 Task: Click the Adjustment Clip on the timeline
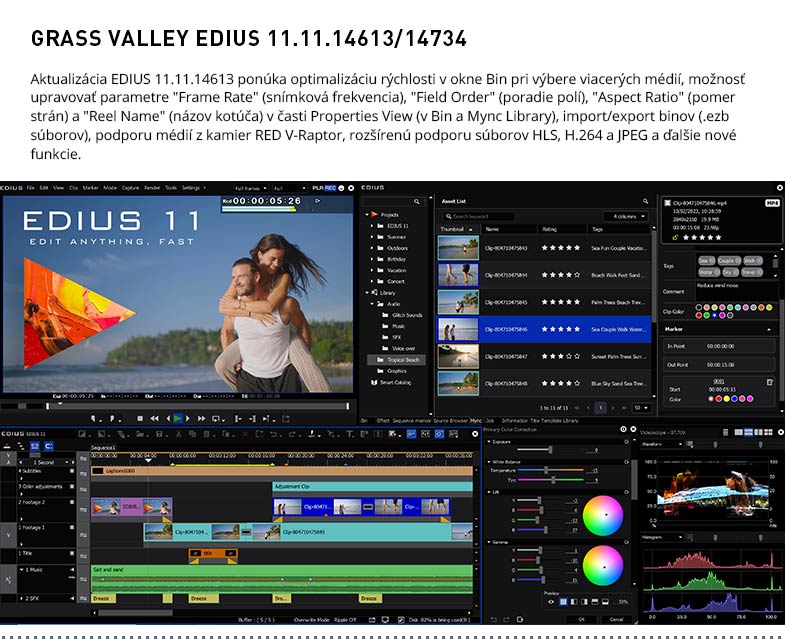tap(372, 486)
